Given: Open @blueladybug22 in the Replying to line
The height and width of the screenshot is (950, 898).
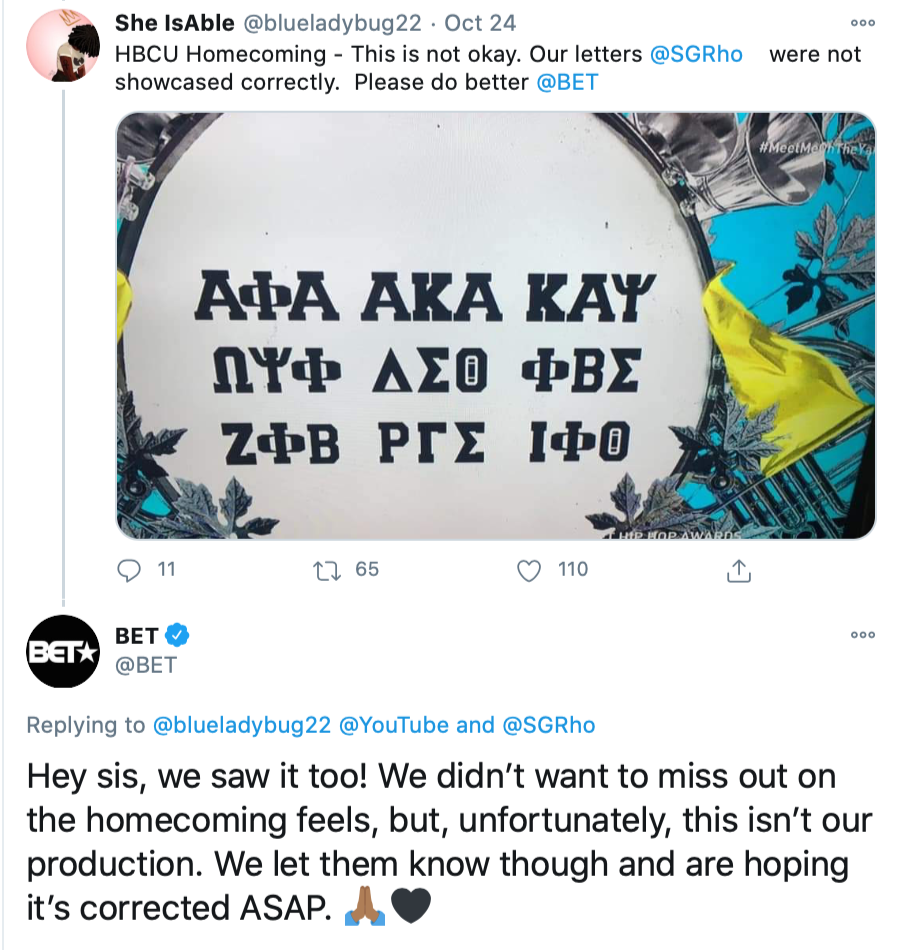Looking at the screenshot, I should pyautogui.click(x=243, y=725).
